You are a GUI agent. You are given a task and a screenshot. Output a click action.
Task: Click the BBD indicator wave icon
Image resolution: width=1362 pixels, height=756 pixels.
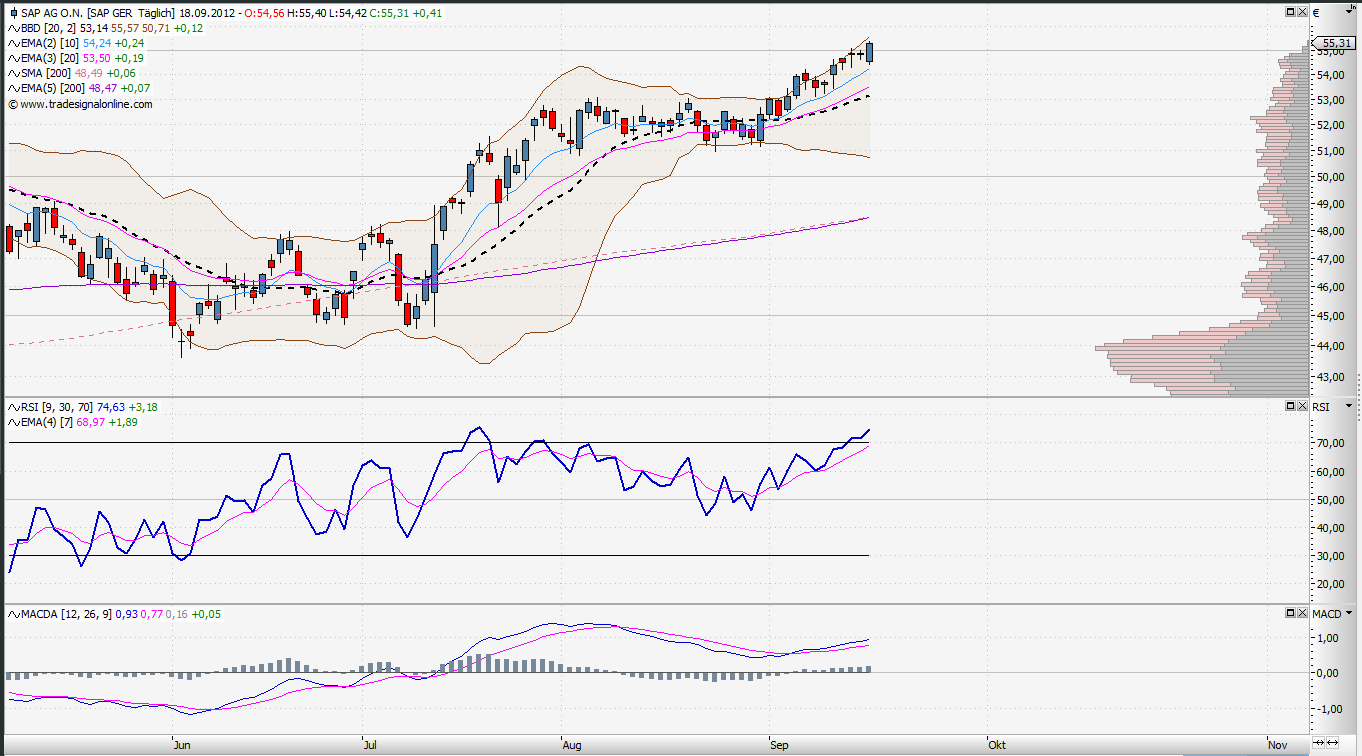click(x=13, y=28)
